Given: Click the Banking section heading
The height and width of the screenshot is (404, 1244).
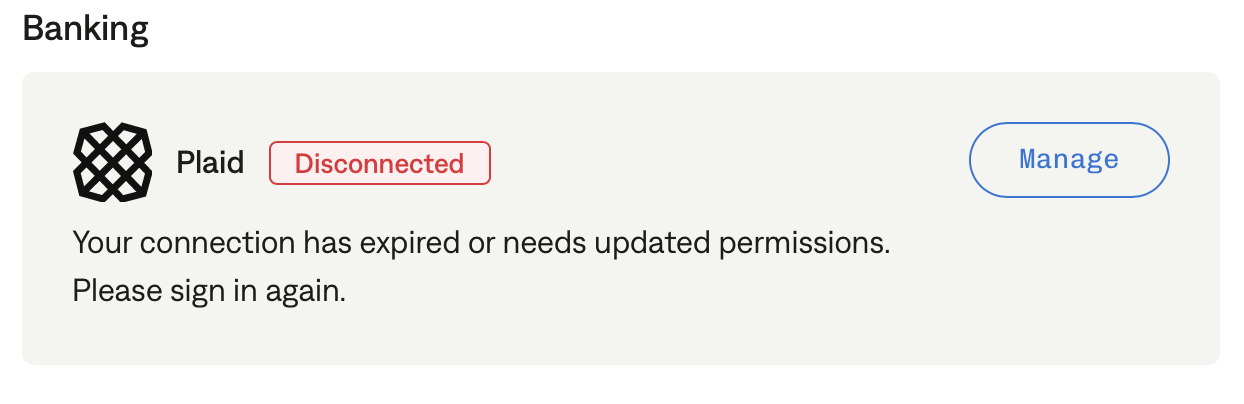Looking at the screenshot, I should point(86,29).
